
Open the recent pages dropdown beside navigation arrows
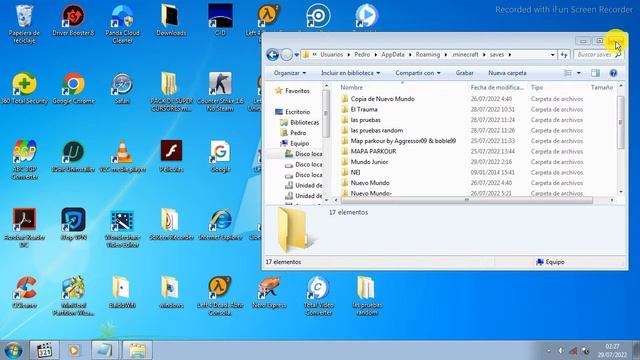tap(297, 55)
